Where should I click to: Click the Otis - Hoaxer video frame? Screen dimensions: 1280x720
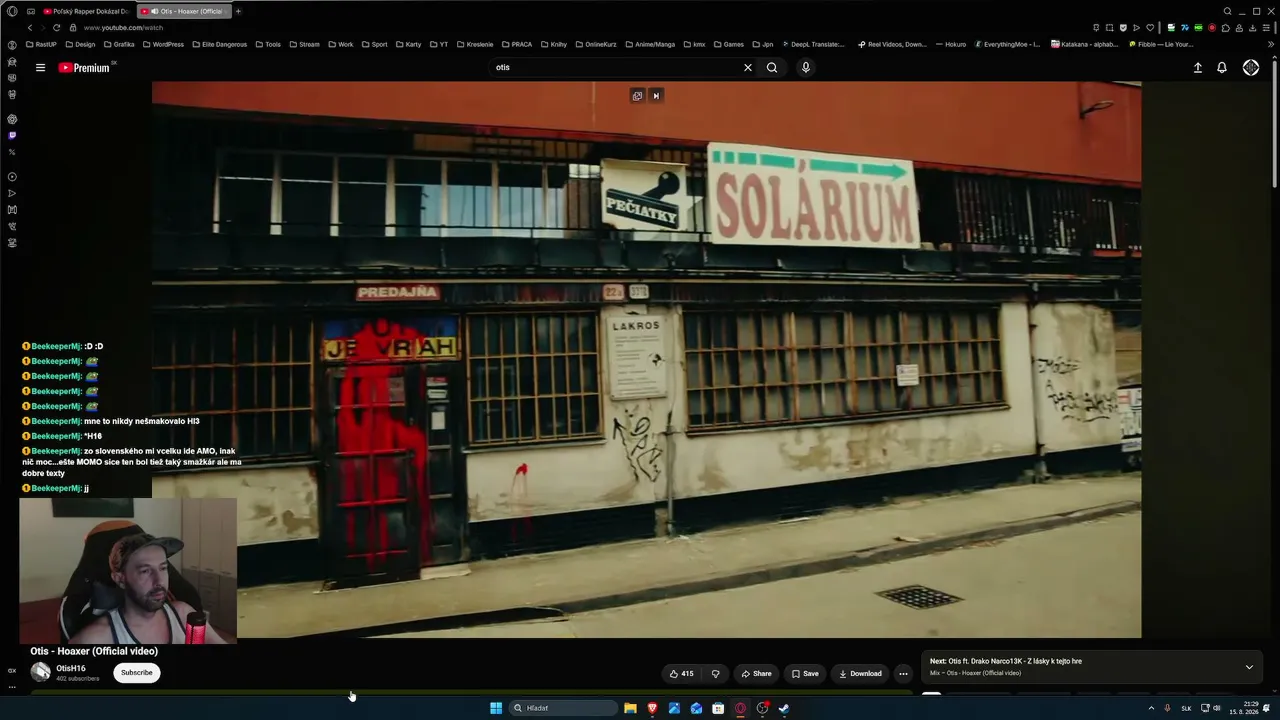[x=646, y=360]
